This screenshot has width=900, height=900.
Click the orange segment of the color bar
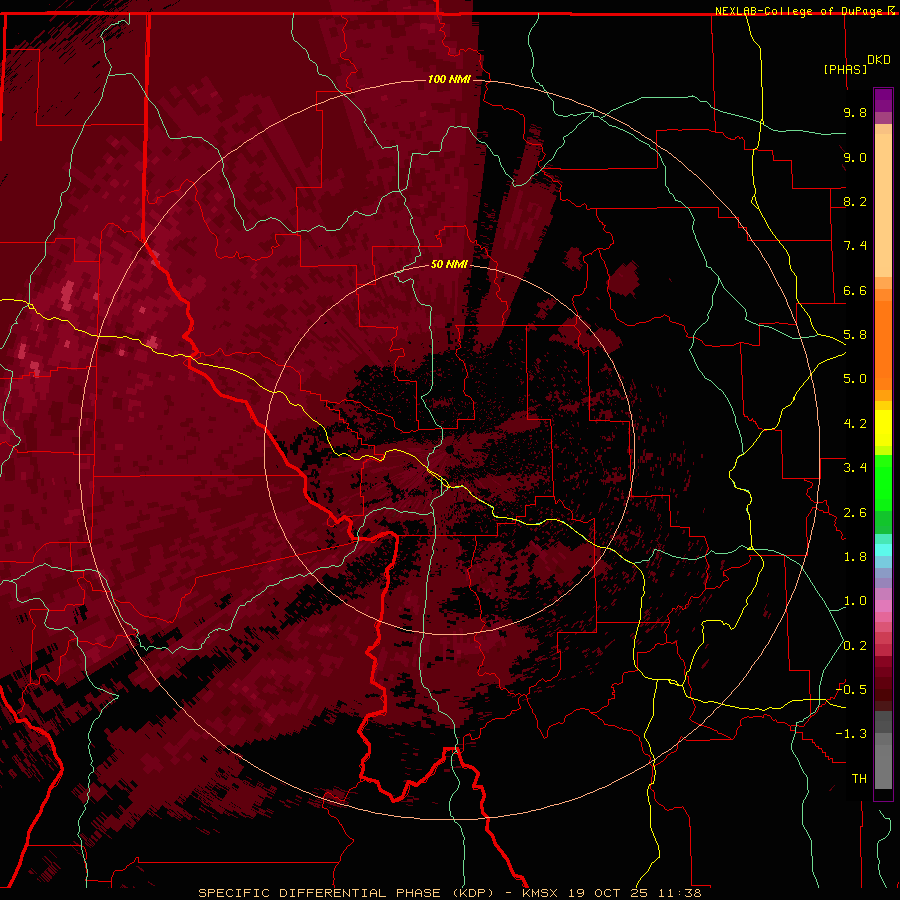(x=883, y=346)
